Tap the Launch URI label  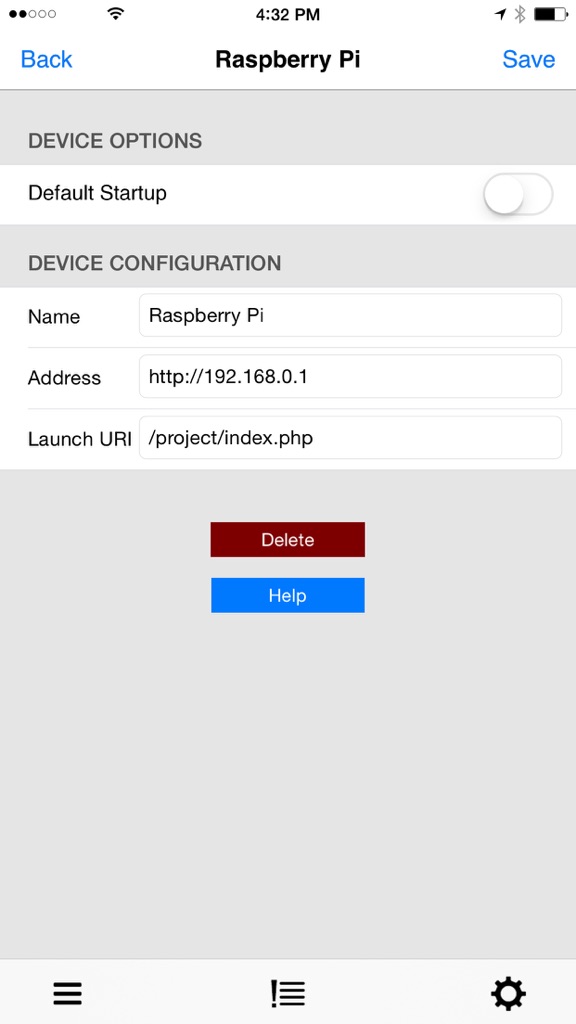pos(80,439)
